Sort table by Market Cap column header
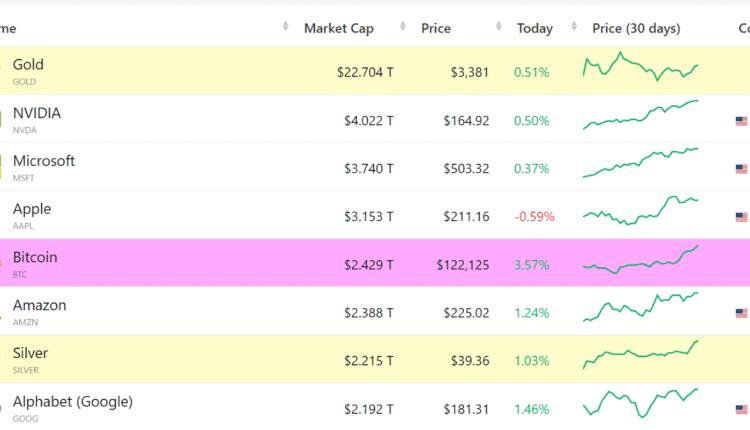Image resolution: width=750 pixels, height=430 pixels. click(338, 28)
